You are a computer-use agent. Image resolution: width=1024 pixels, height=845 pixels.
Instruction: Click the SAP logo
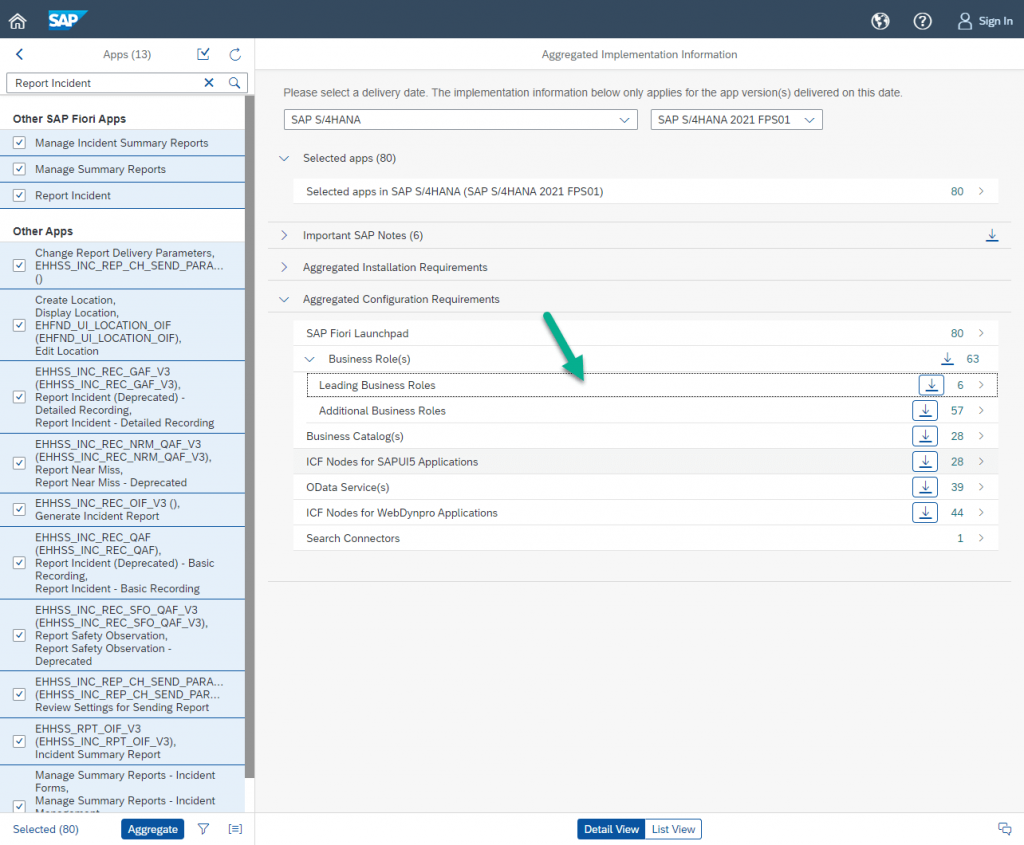[67, 20]
